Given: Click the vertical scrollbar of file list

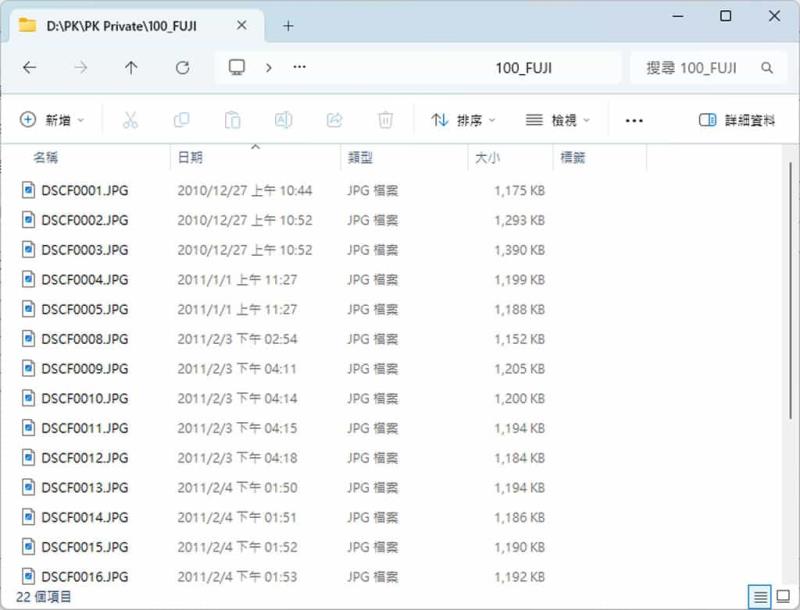Looking at the screenshot, I should coord(790,291).
